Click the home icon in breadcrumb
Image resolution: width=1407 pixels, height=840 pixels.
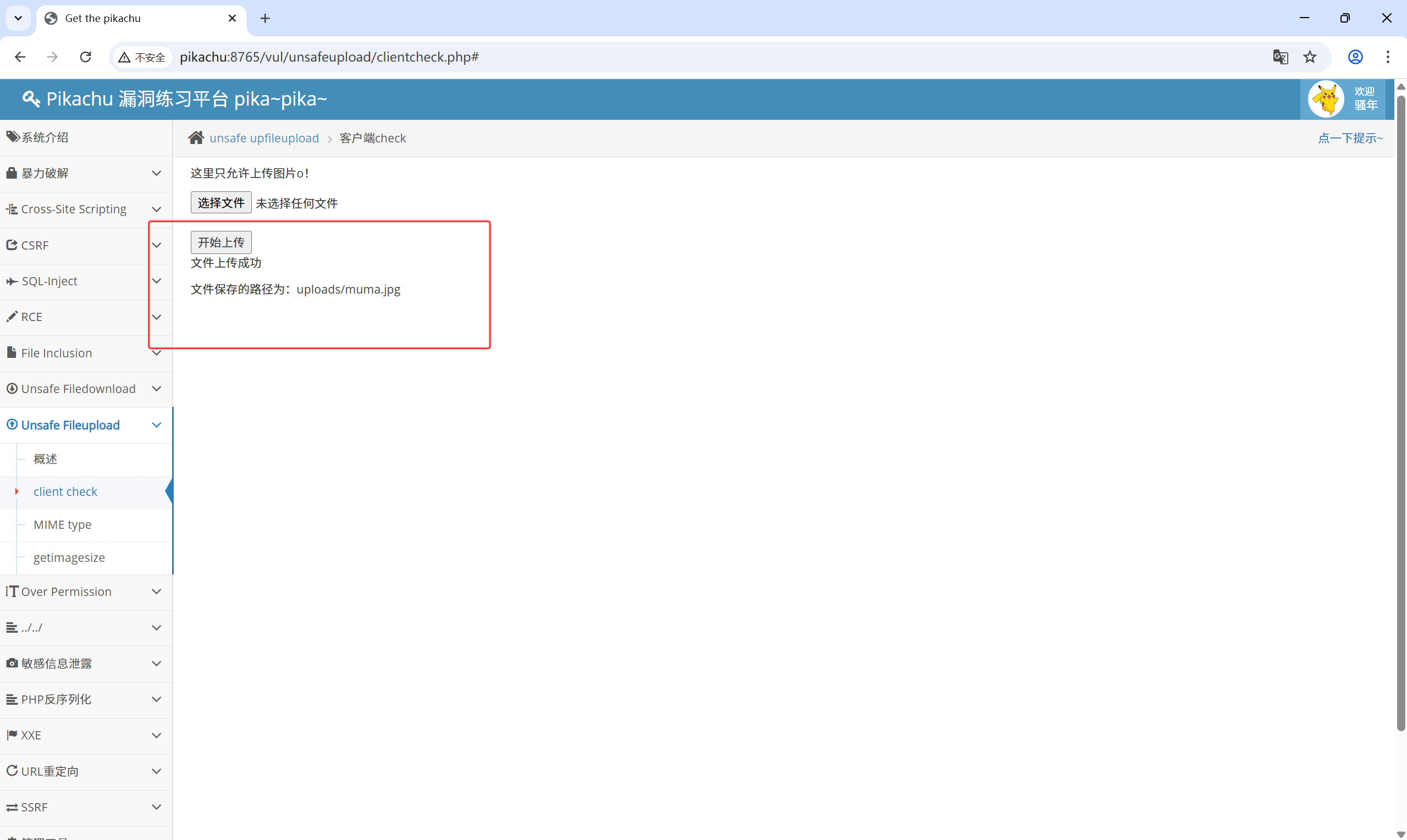(x=196, y=137)
